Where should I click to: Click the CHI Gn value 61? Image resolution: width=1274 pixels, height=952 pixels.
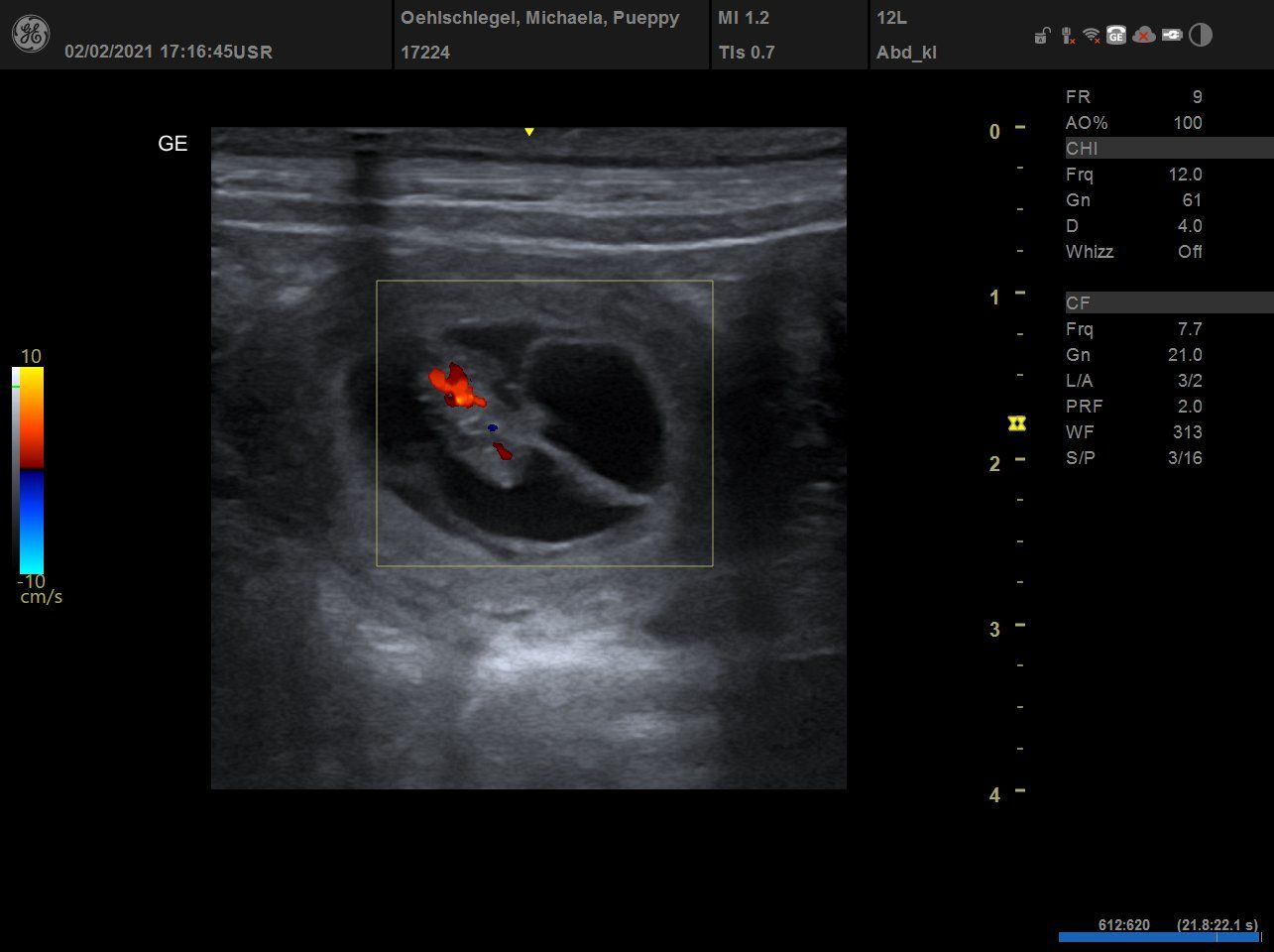click(x=1193, y=200)
